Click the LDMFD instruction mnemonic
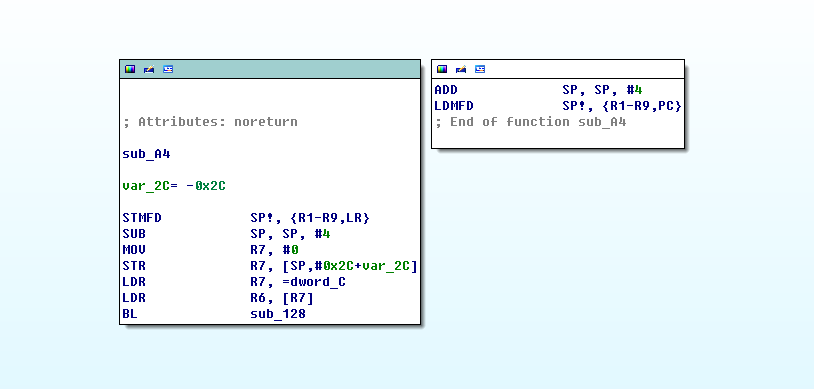814x389 pixels. click(x=454, y=106)
